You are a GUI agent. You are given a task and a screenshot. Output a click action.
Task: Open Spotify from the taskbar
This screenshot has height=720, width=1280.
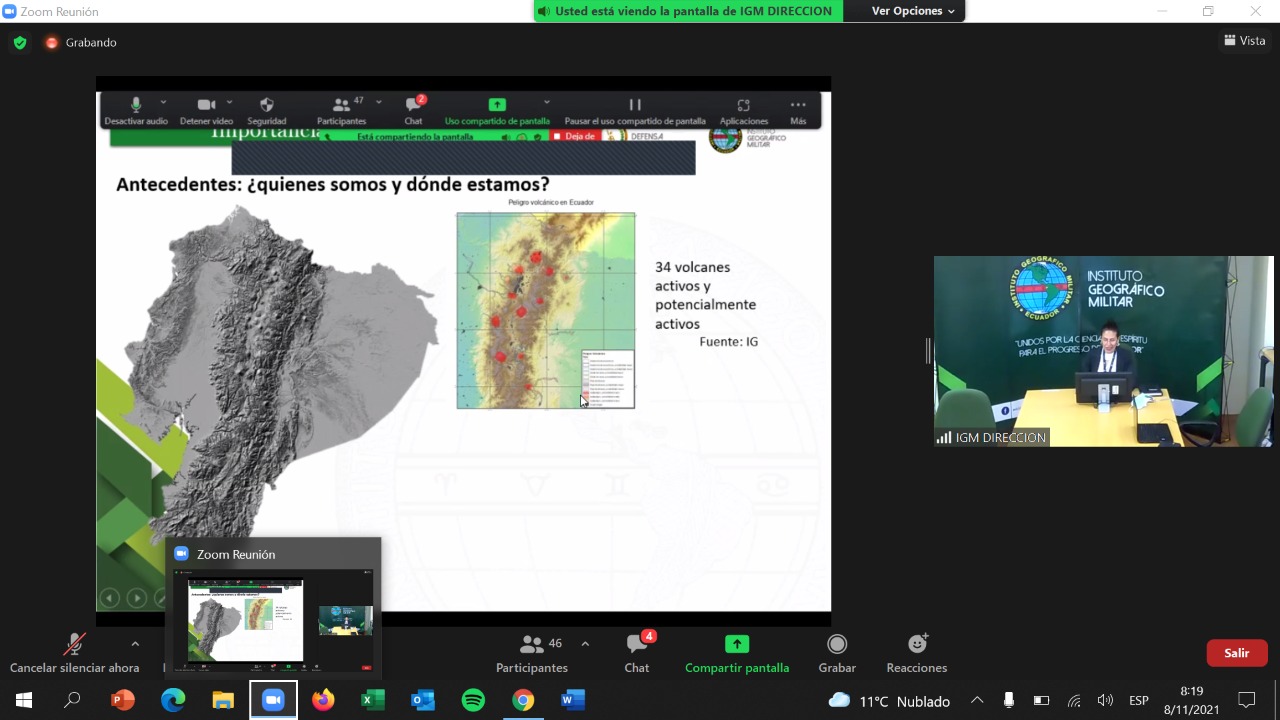pyautogui.click(x=473, y=700)
